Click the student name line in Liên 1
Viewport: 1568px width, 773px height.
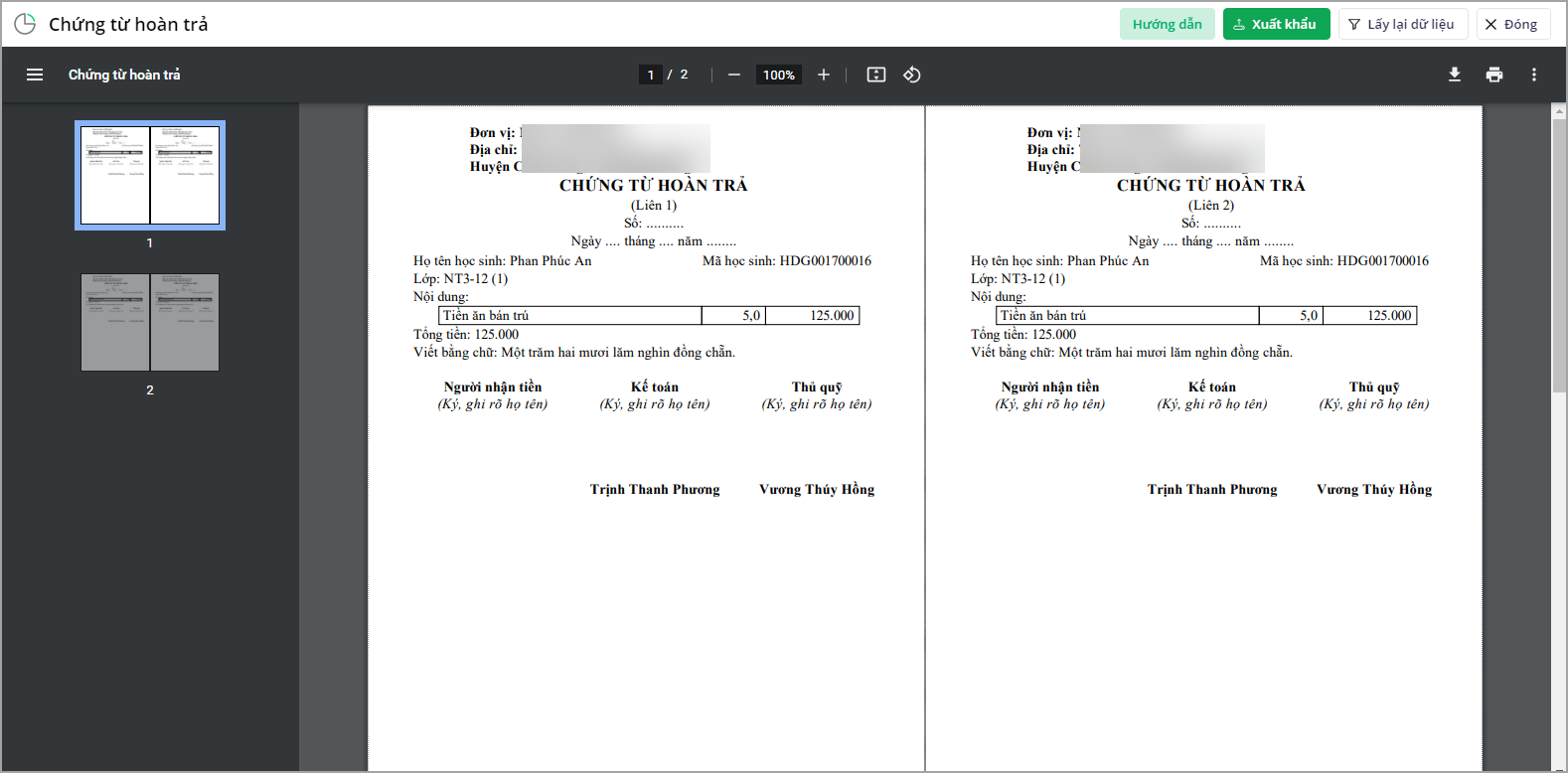pyautogui.click(x=503, y=261)
